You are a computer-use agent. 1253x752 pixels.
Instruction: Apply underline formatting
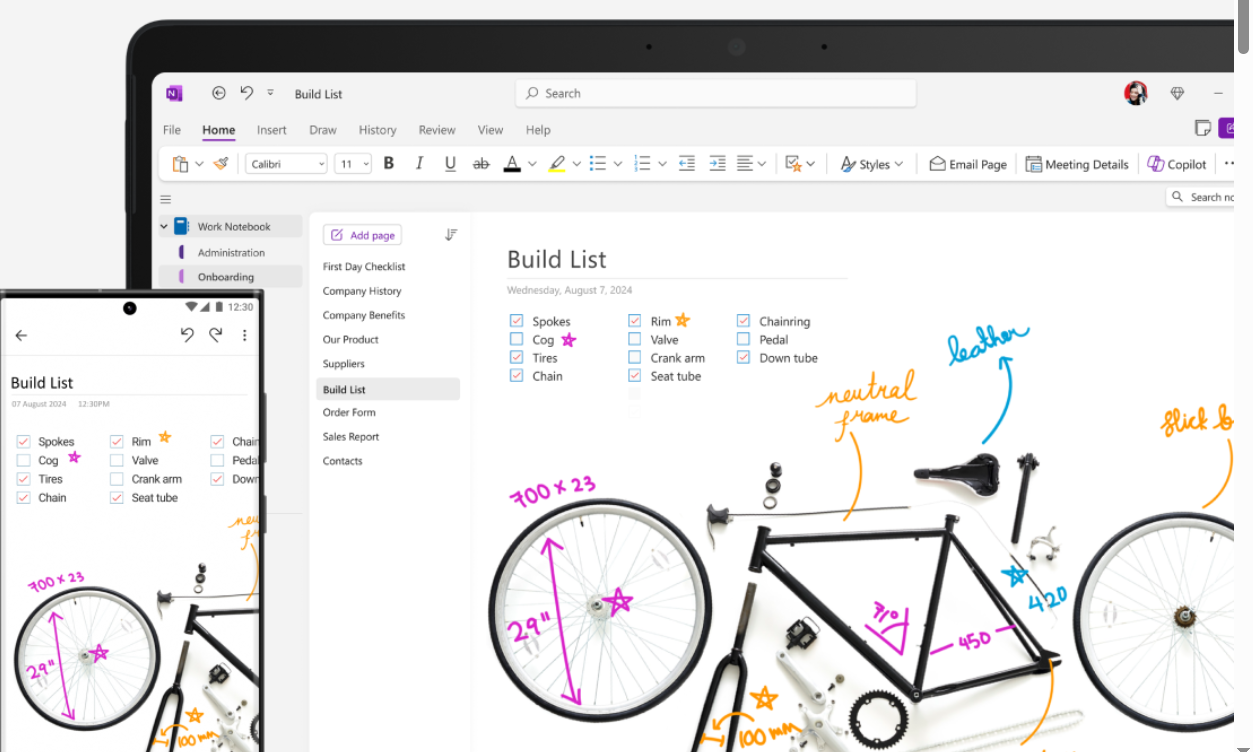click(450, 163)
